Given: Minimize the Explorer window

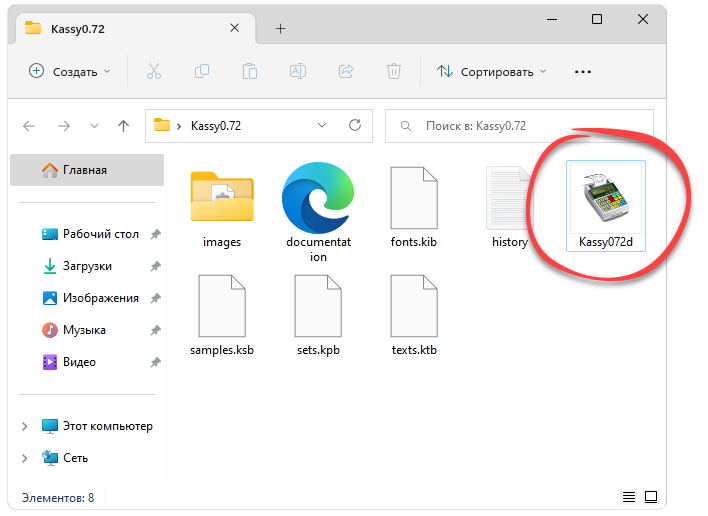Looking at the screenshot, I should 552,19.
